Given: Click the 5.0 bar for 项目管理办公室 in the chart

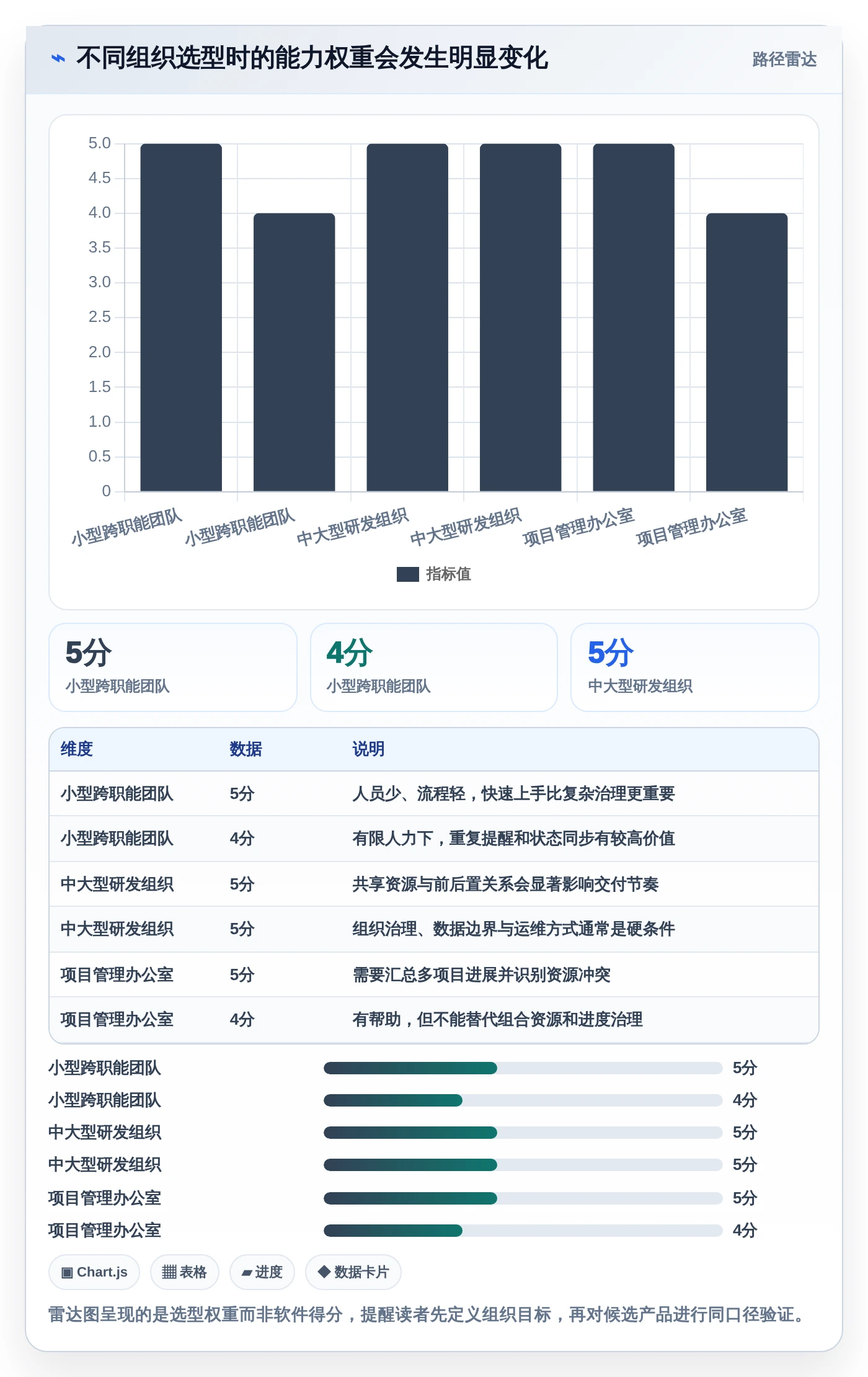Looking at the screenshot, I should click(x=634, y=318).
